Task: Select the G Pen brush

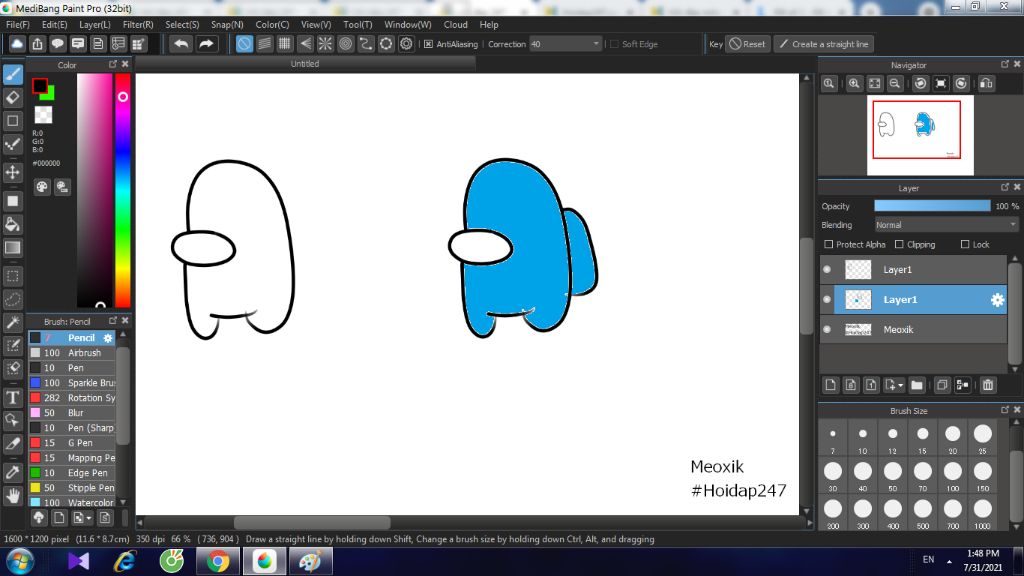Action: [72, 443]
